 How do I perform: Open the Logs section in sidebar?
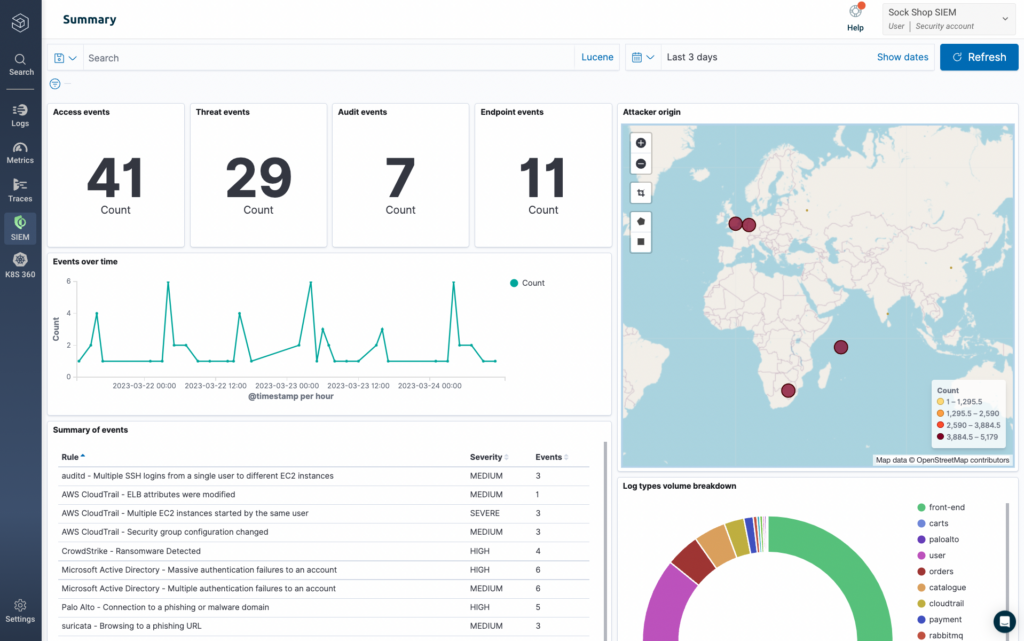20,115
